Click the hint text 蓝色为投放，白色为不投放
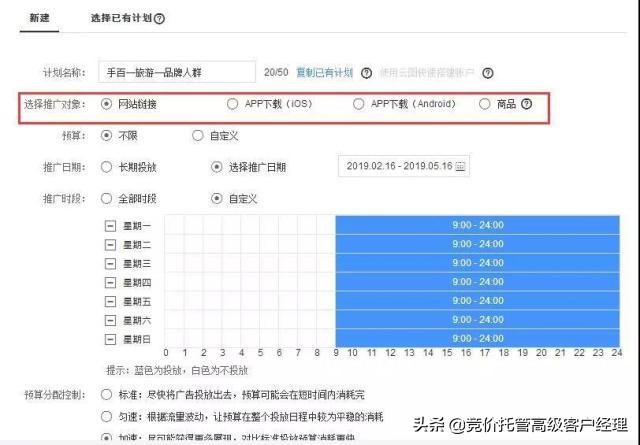 coord(191,370)
